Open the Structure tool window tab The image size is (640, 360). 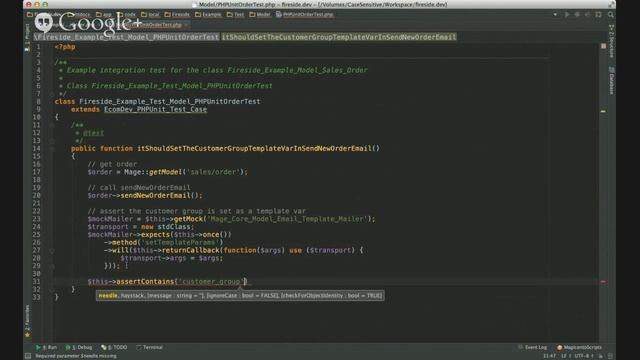611,41
